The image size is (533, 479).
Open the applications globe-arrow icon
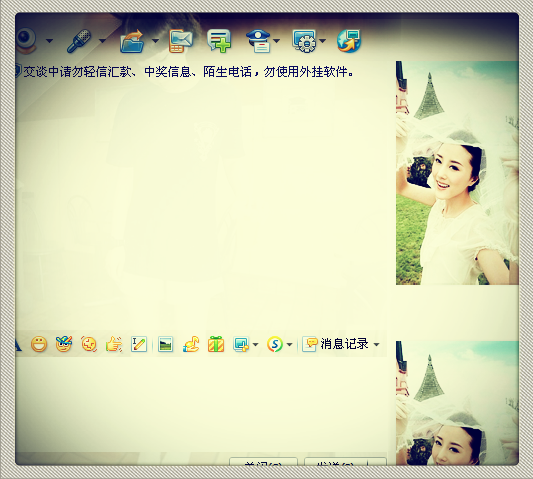349,41
